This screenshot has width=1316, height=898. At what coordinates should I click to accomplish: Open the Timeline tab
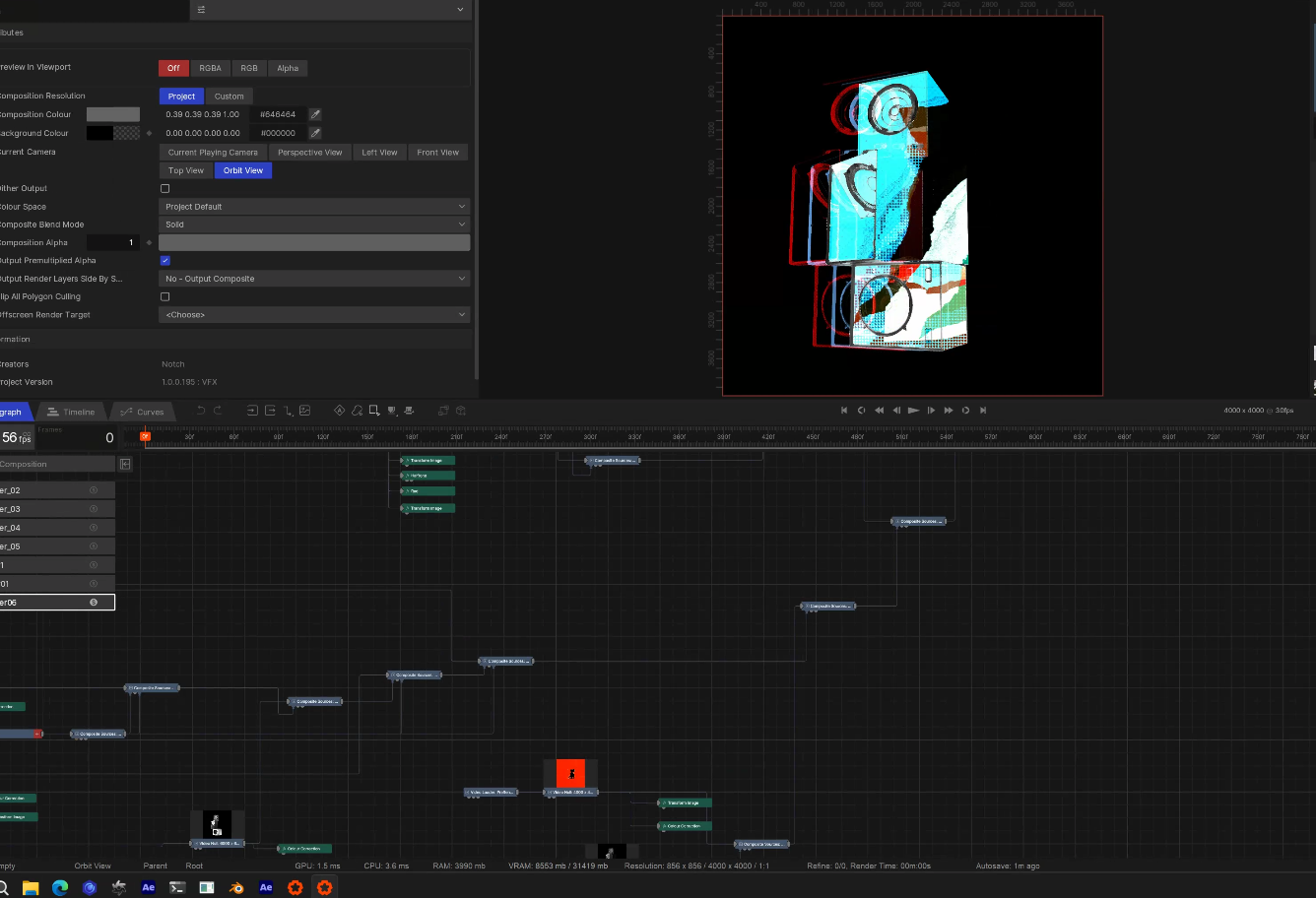(72, 412)
